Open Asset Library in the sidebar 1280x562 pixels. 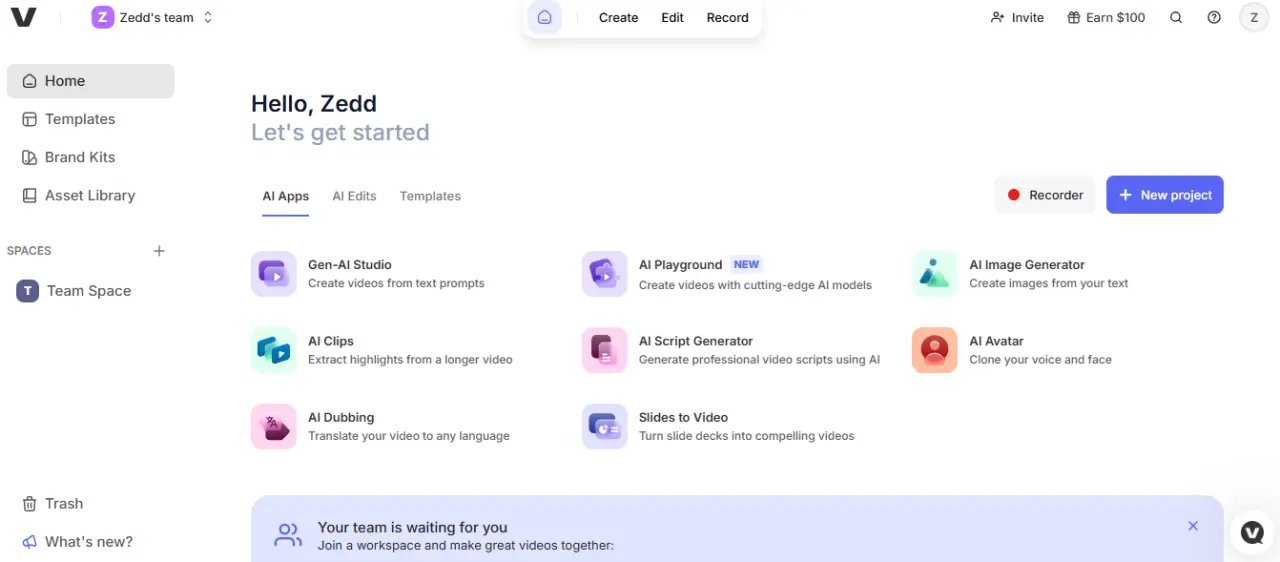(90, 195)
